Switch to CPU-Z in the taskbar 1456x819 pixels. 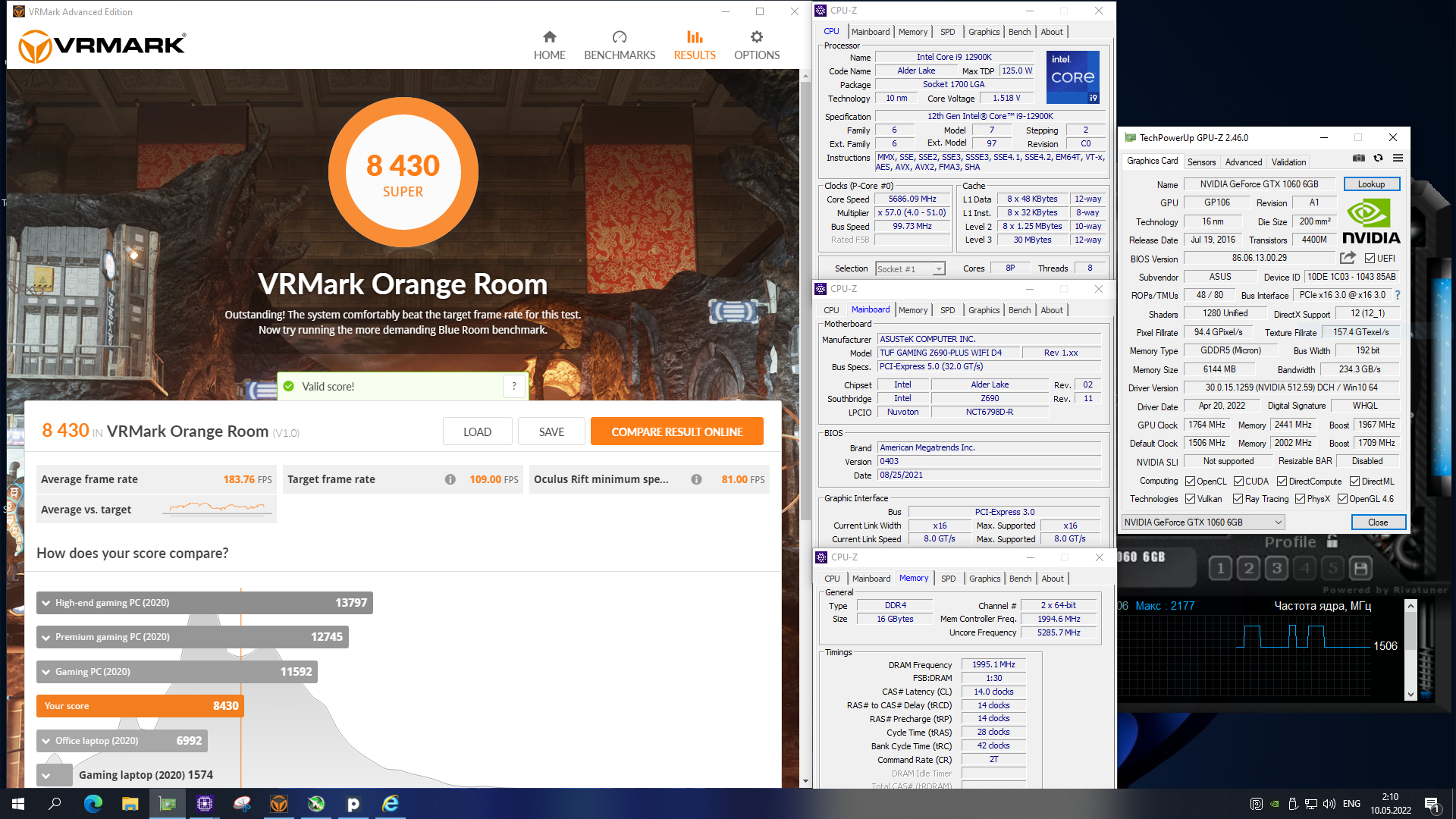pyautogui.click(x=205, y=804)
